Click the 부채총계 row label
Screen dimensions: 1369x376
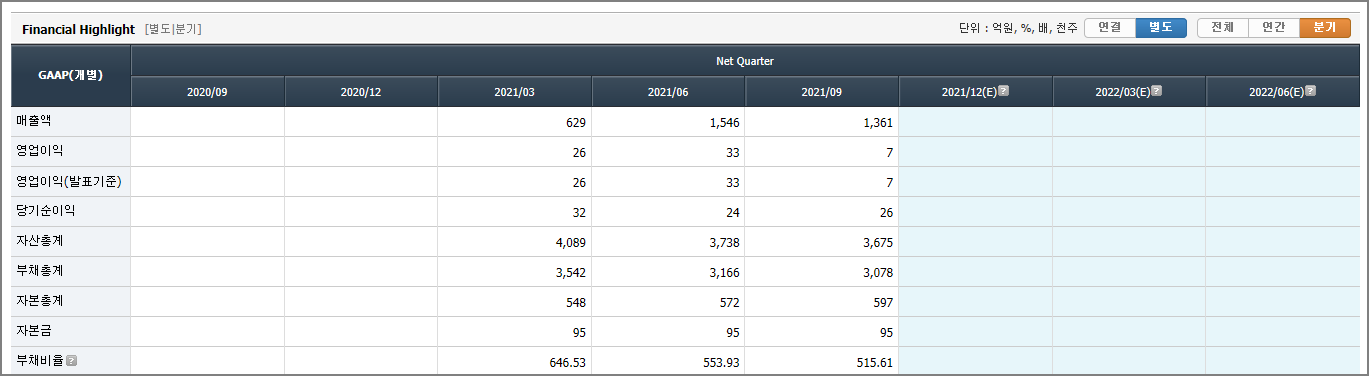click(41, 271)
